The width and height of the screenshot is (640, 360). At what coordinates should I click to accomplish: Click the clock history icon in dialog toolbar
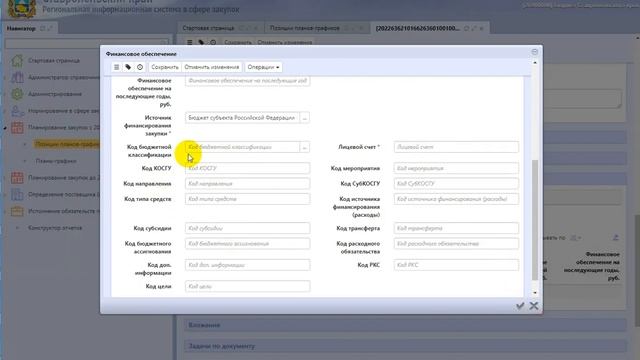pos(140,67)
